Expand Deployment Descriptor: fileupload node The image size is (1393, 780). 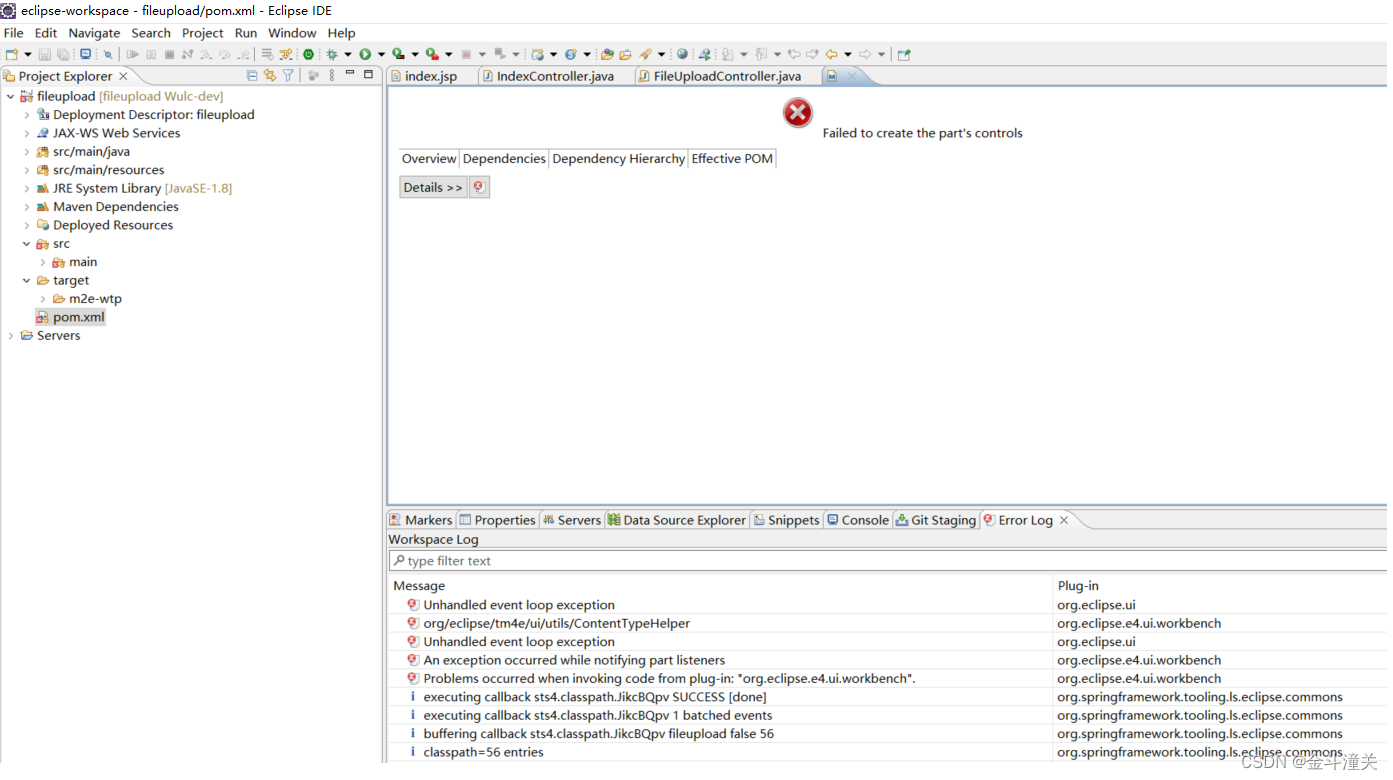[27, 115]
